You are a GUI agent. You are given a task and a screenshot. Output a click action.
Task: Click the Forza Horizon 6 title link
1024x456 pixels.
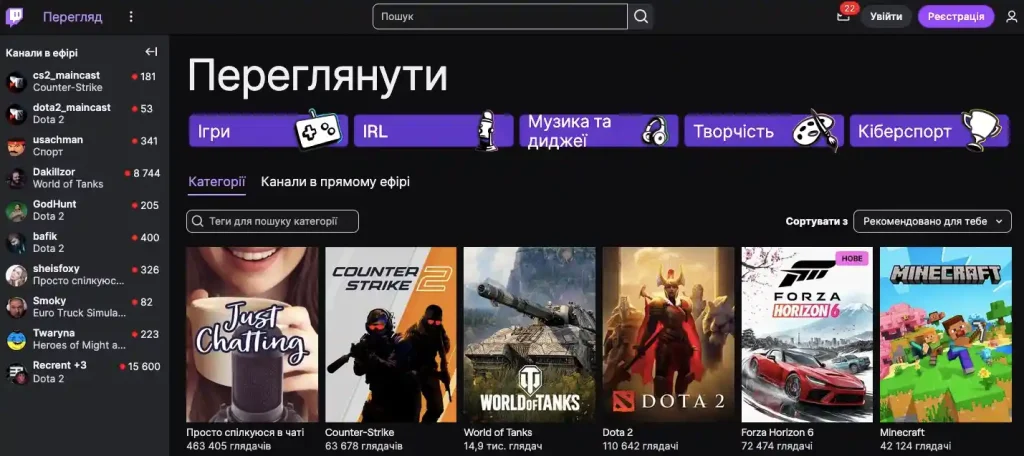(777, 432)
